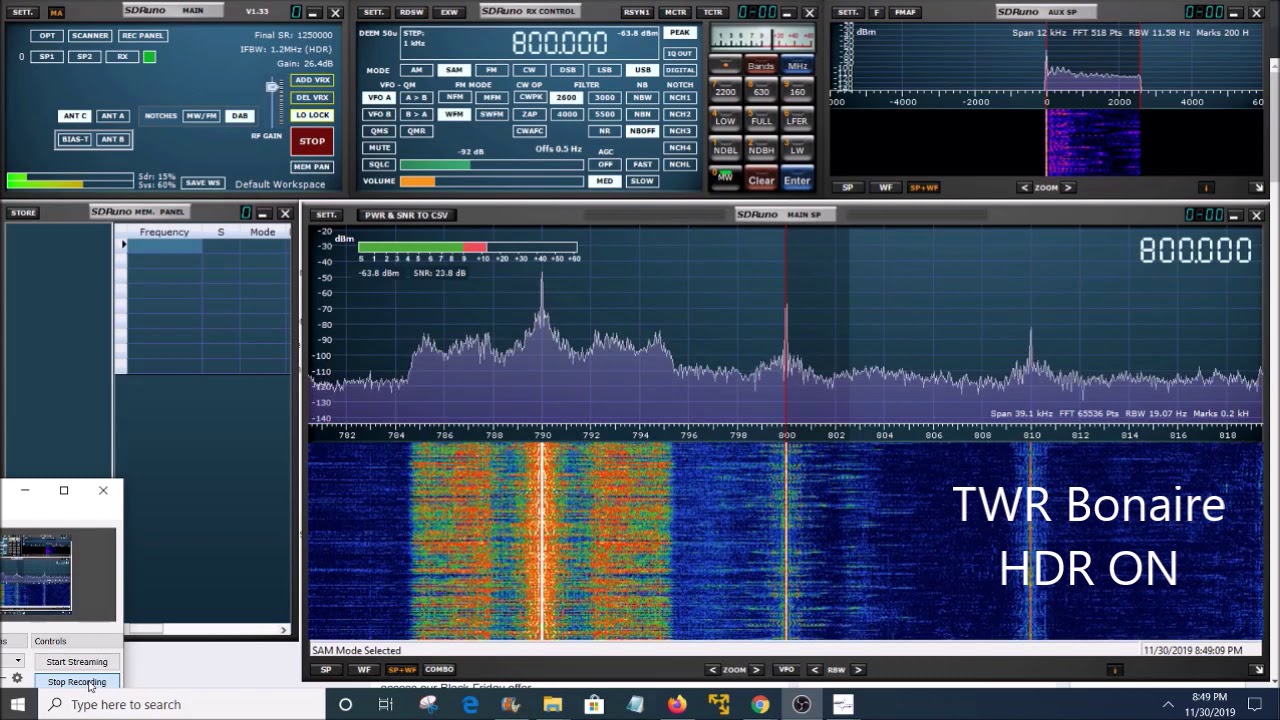Enable the BIAS-T option

coord(74,140)
